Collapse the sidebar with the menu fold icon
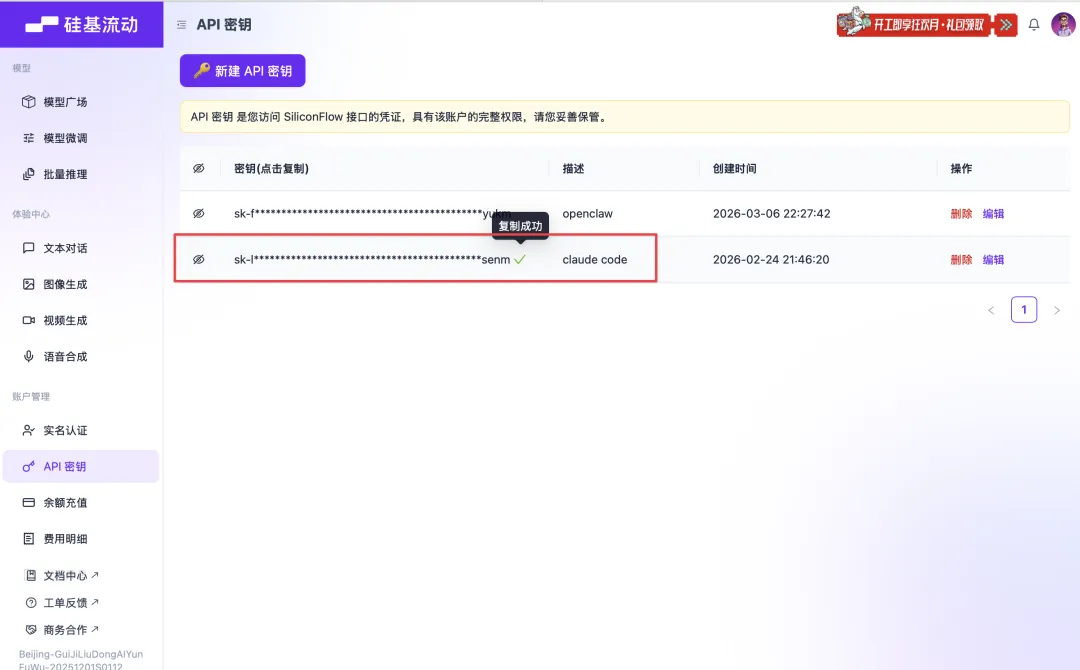Image resolution: width=1080 pixels, height=670 pixels. [181, 25]
